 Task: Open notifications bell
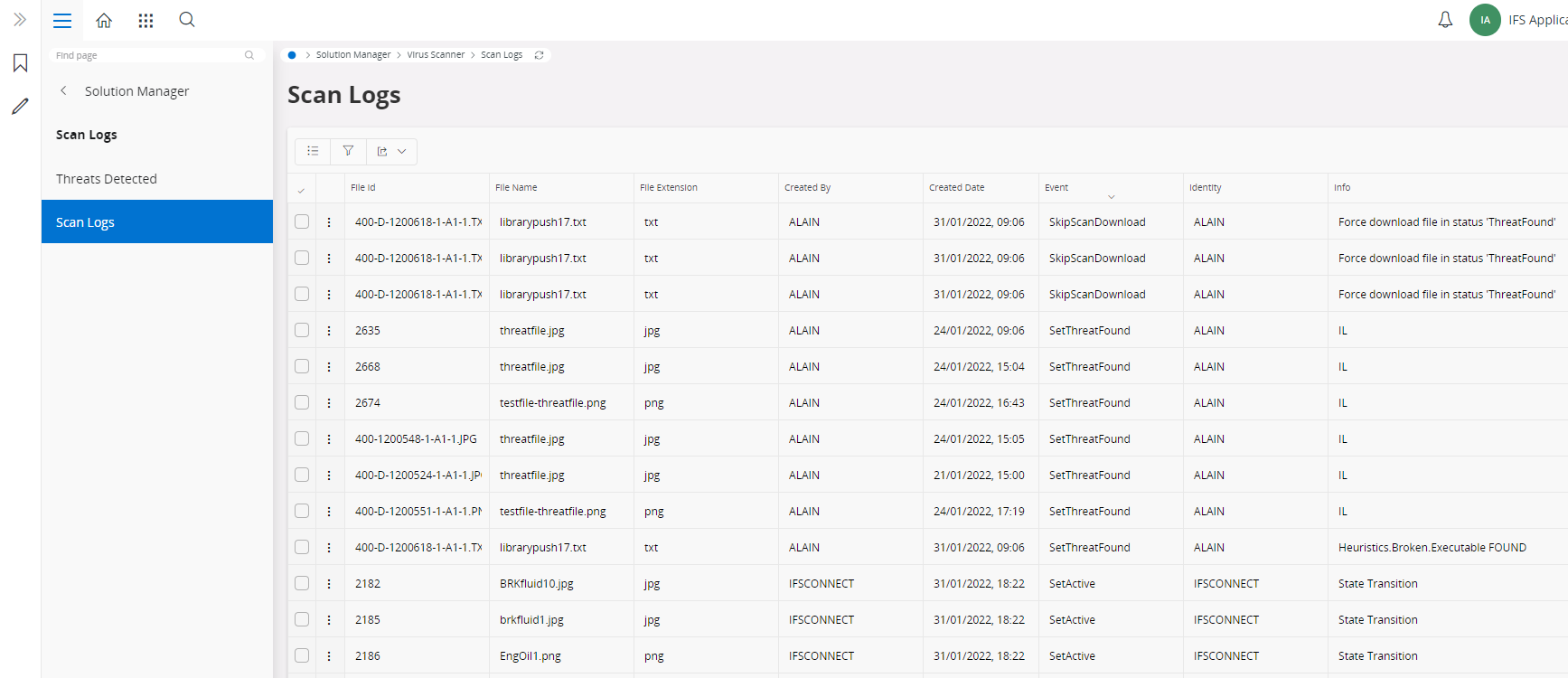pos(1445,20)
